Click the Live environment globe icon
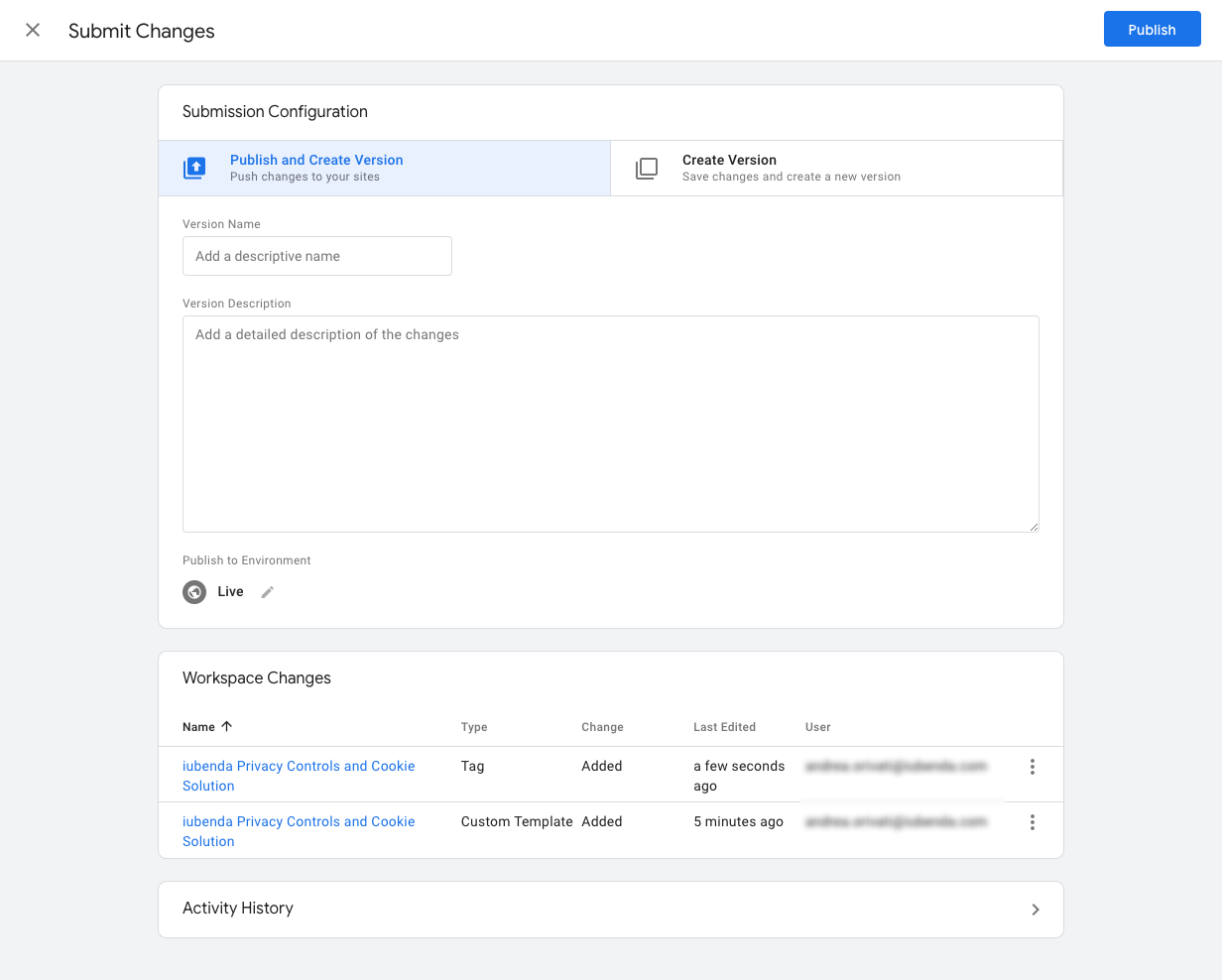1222x980 pixels. click(x=194, y=592)
